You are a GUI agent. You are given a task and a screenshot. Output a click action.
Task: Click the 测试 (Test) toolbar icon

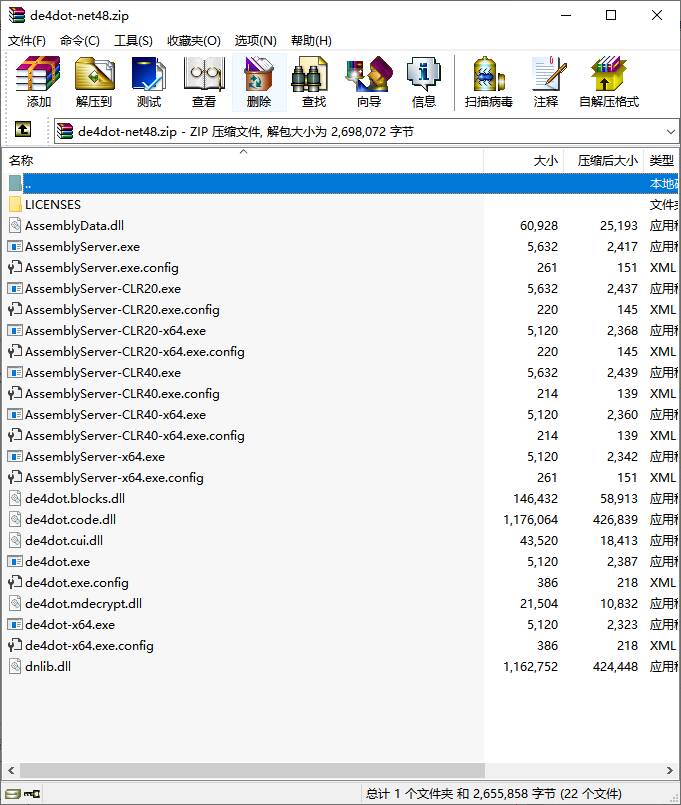pyautogui.click(x=149, y=74)
